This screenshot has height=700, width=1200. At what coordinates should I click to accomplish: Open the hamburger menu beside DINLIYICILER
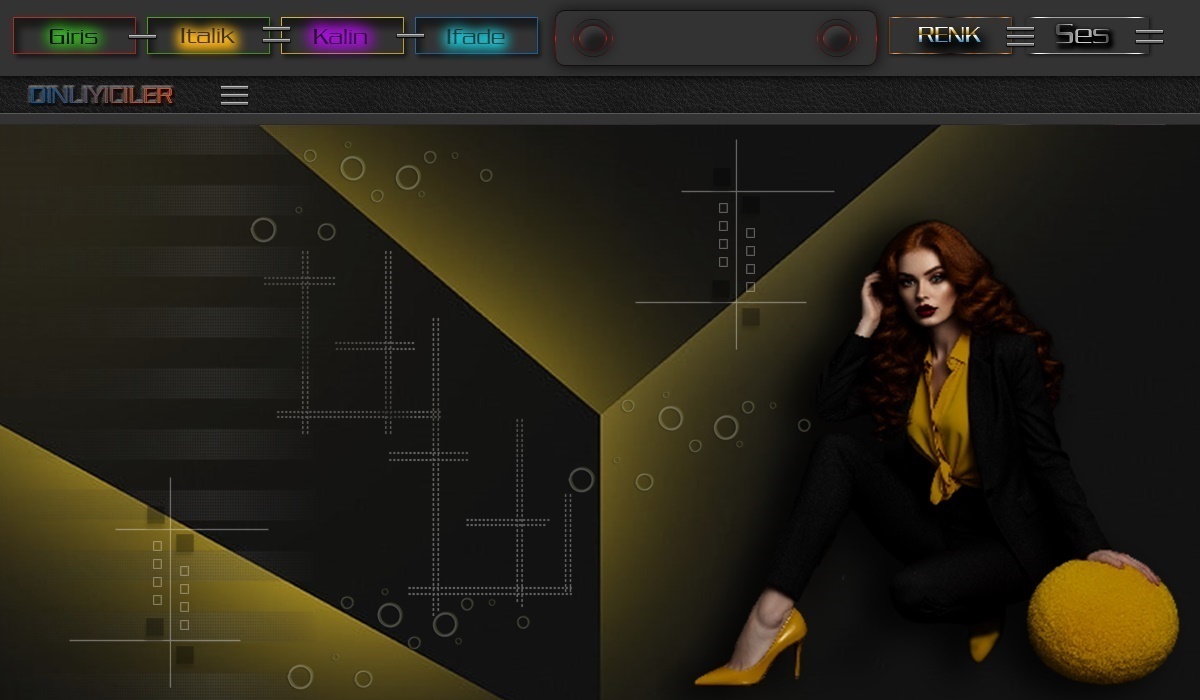tap(234, 95)
